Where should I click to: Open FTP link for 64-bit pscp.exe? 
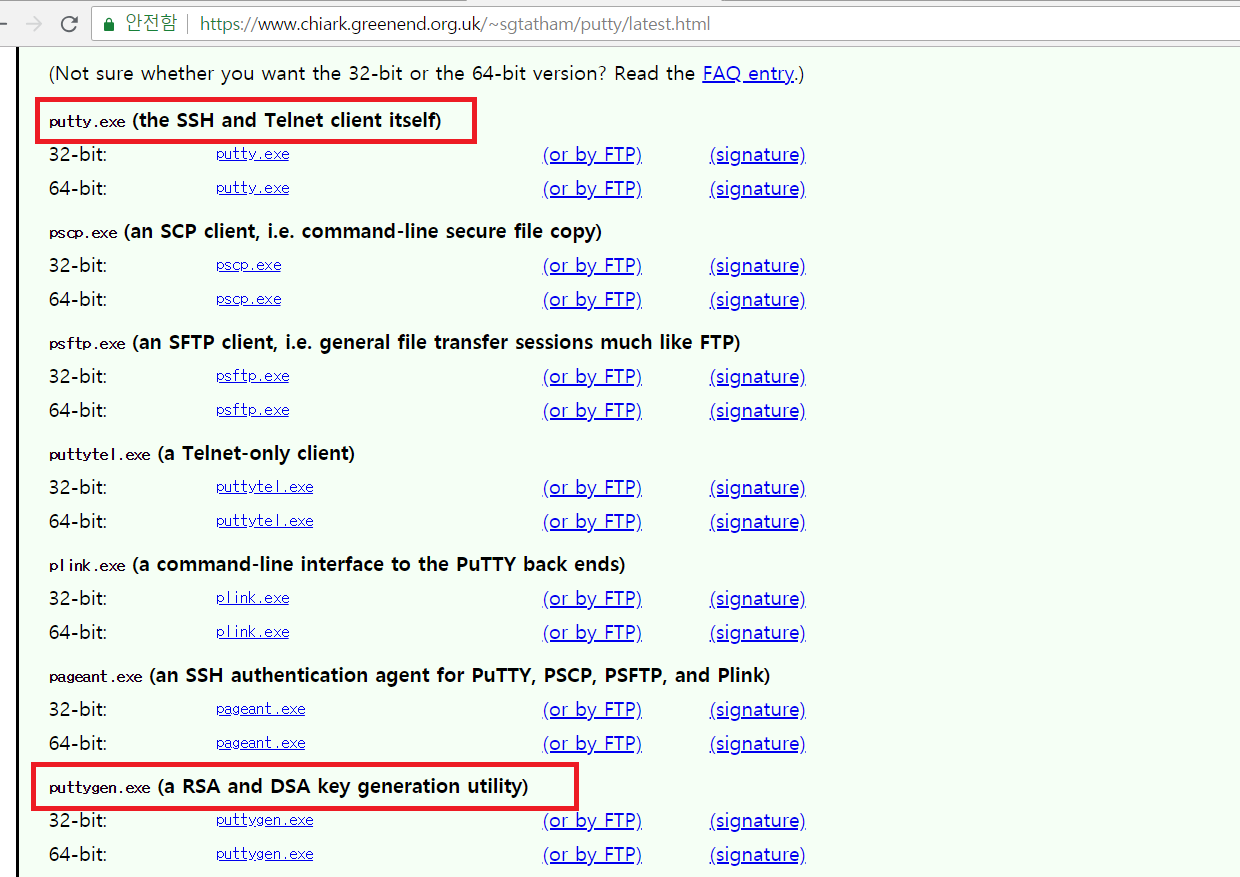pos(592,300)
